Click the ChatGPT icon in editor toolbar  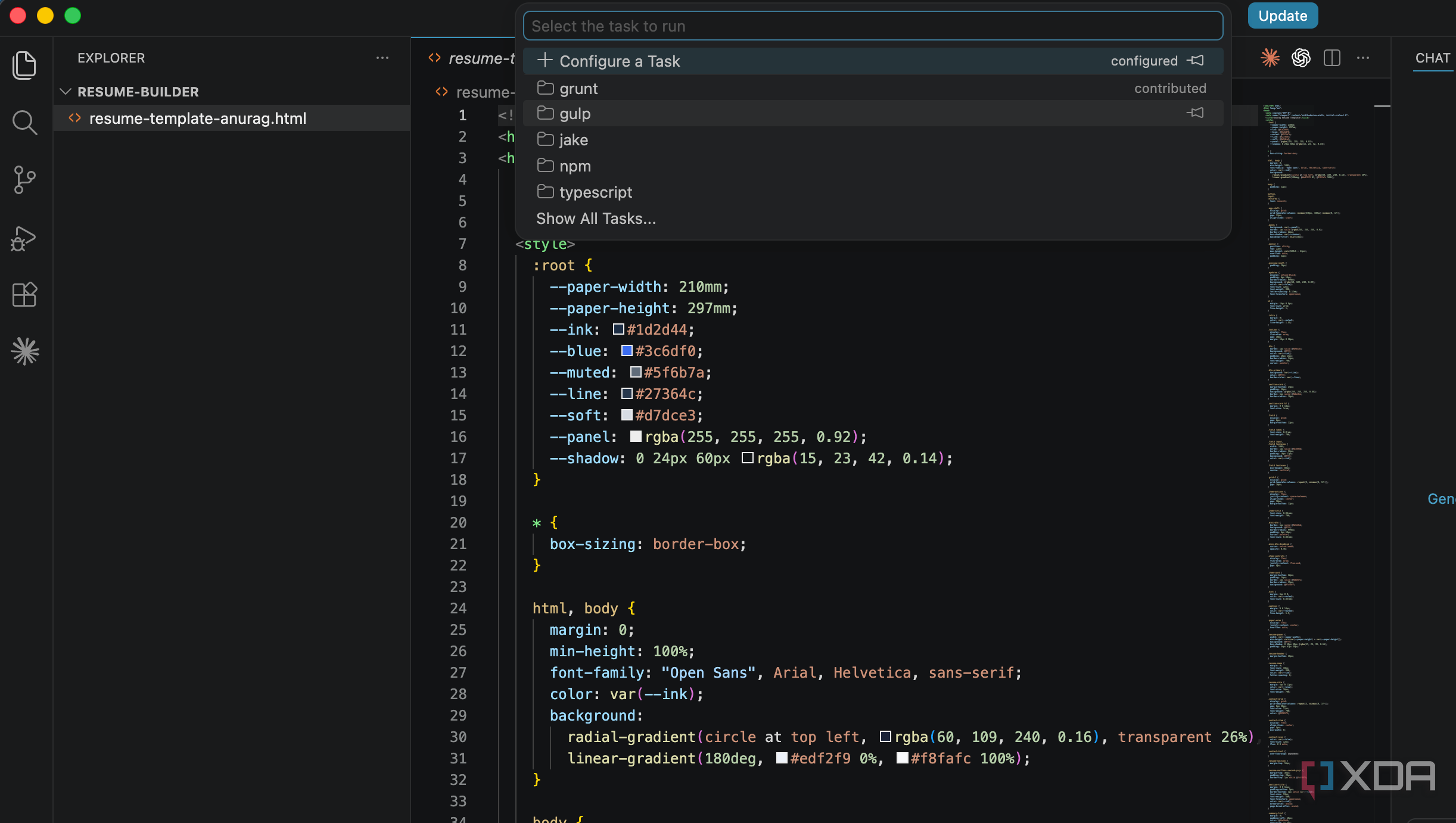(1301, 58)
